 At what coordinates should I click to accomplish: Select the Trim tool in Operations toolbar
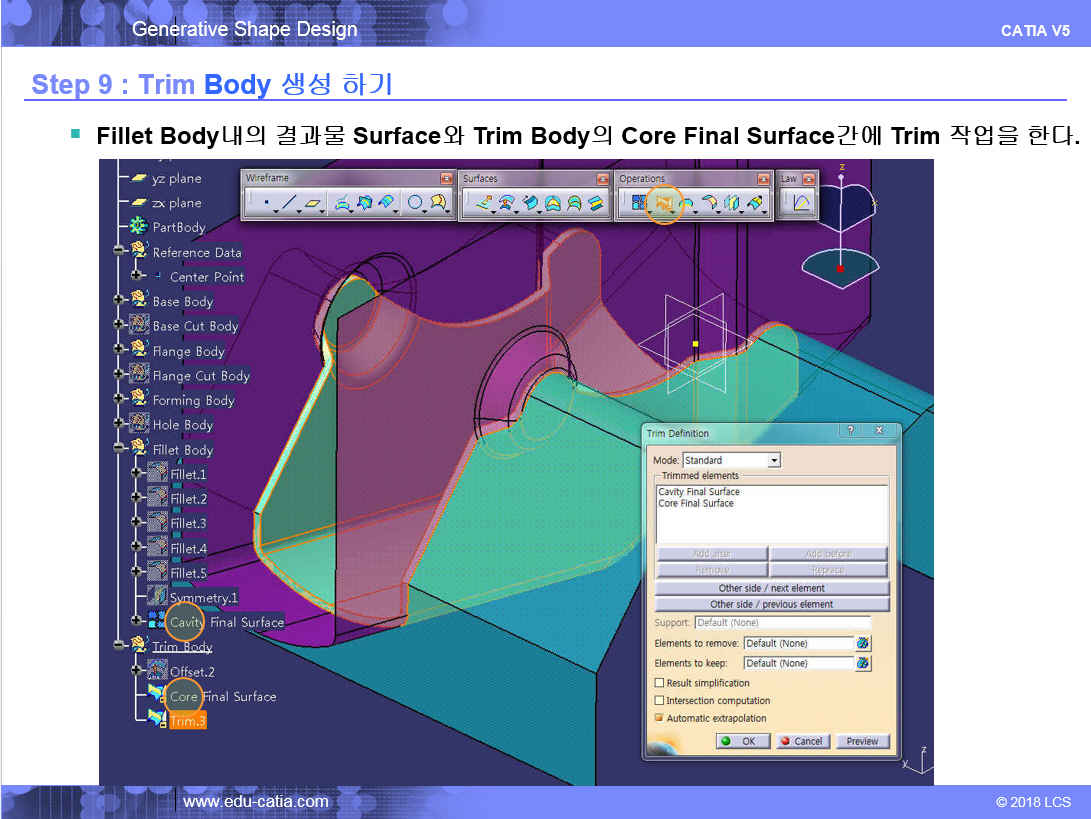point(662,203)
